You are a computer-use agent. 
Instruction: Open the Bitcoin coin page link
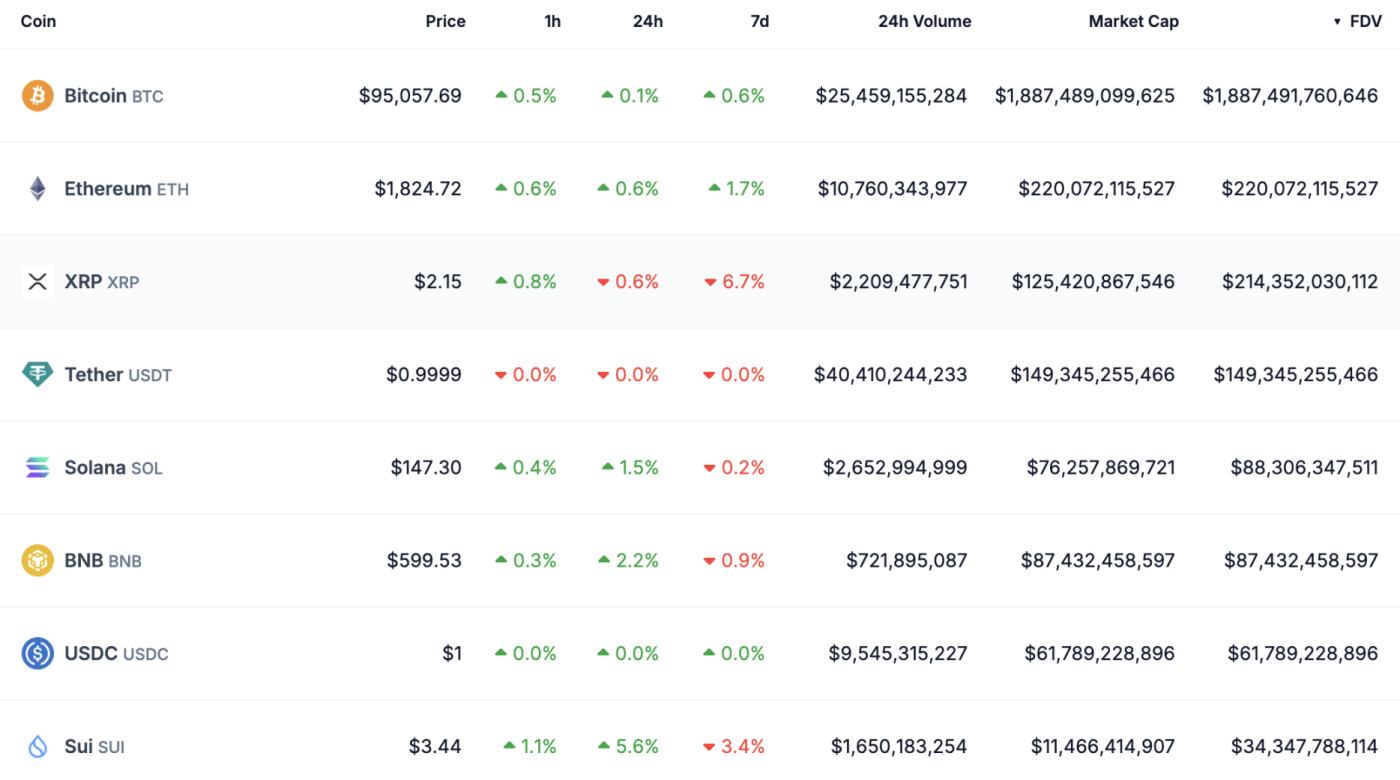pos(95,96)
